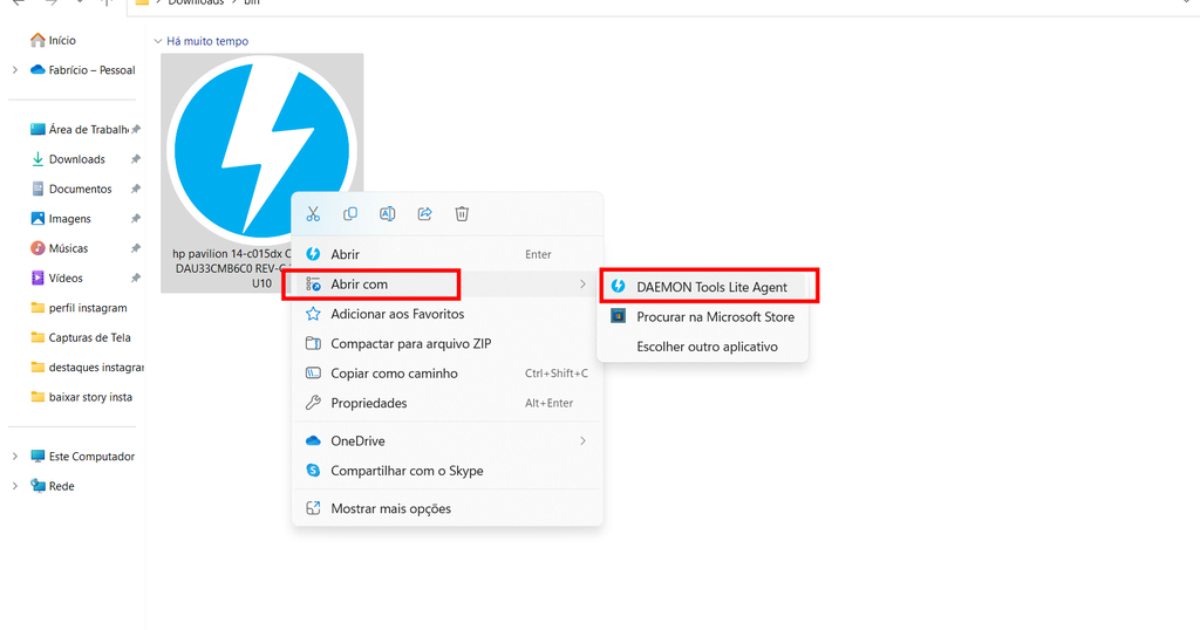Click the OneDrive cloud icon in the menu

pos(313,440)
